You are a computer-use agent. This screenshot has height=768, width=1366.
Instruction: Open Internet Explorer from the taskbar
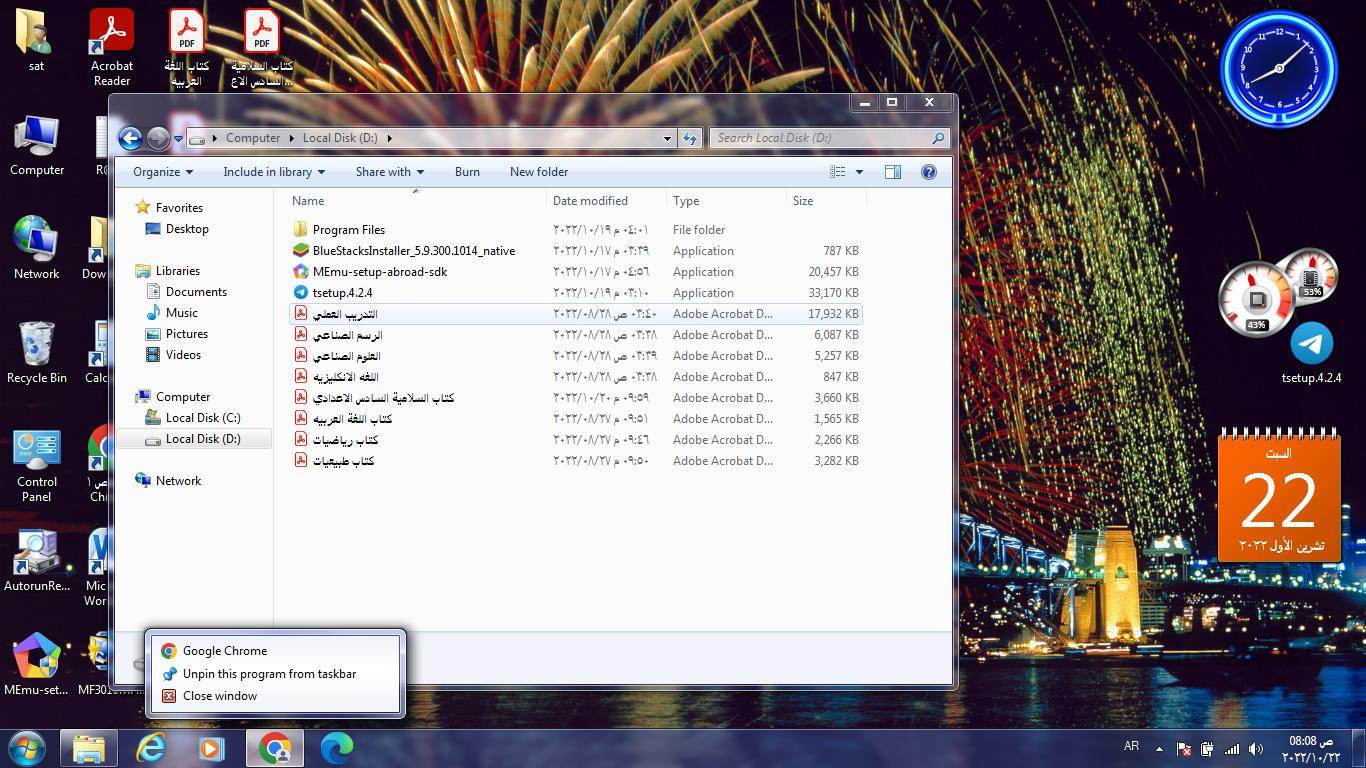click(152, 748)
